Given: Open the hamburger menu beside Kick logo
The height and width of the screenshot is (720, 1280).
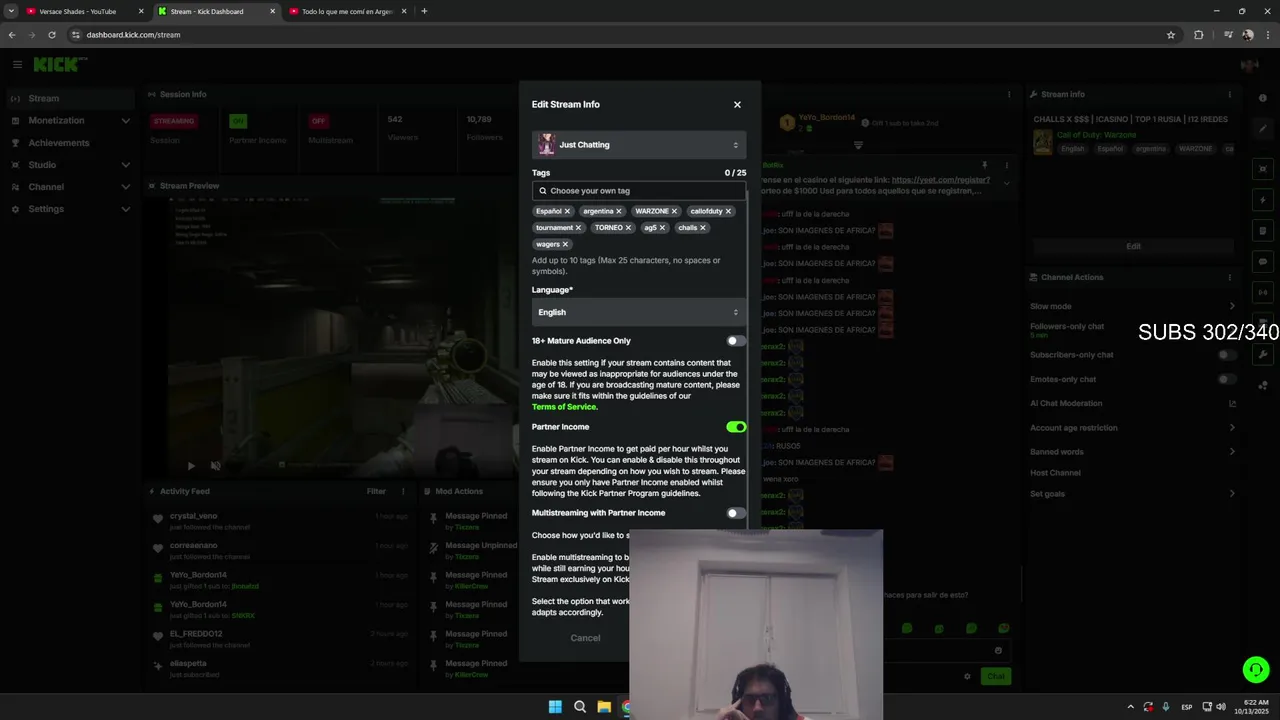Looking at the screenshot, I should pos(17,64).
